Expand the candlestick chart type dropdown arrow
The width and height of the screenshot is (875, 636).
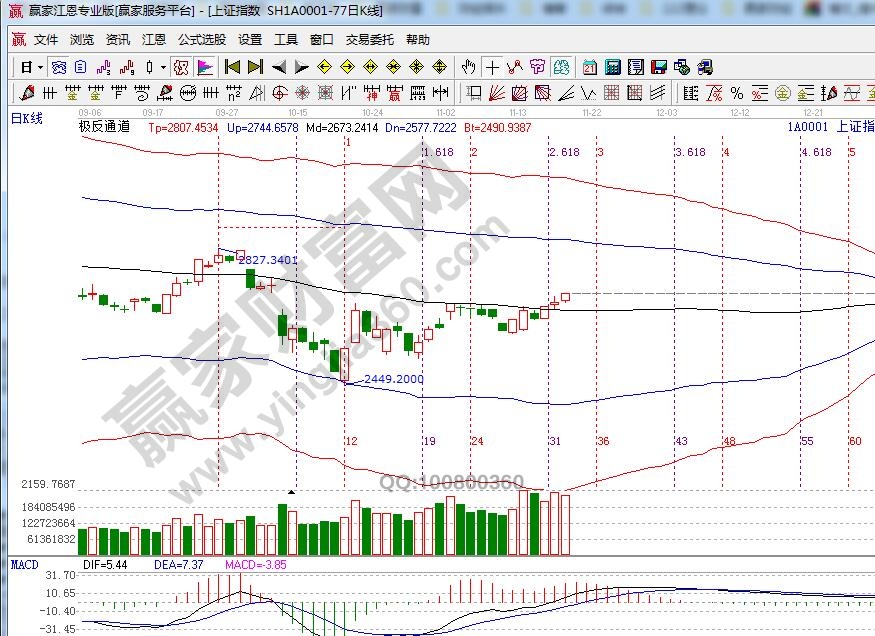click(x=164, y=67)
